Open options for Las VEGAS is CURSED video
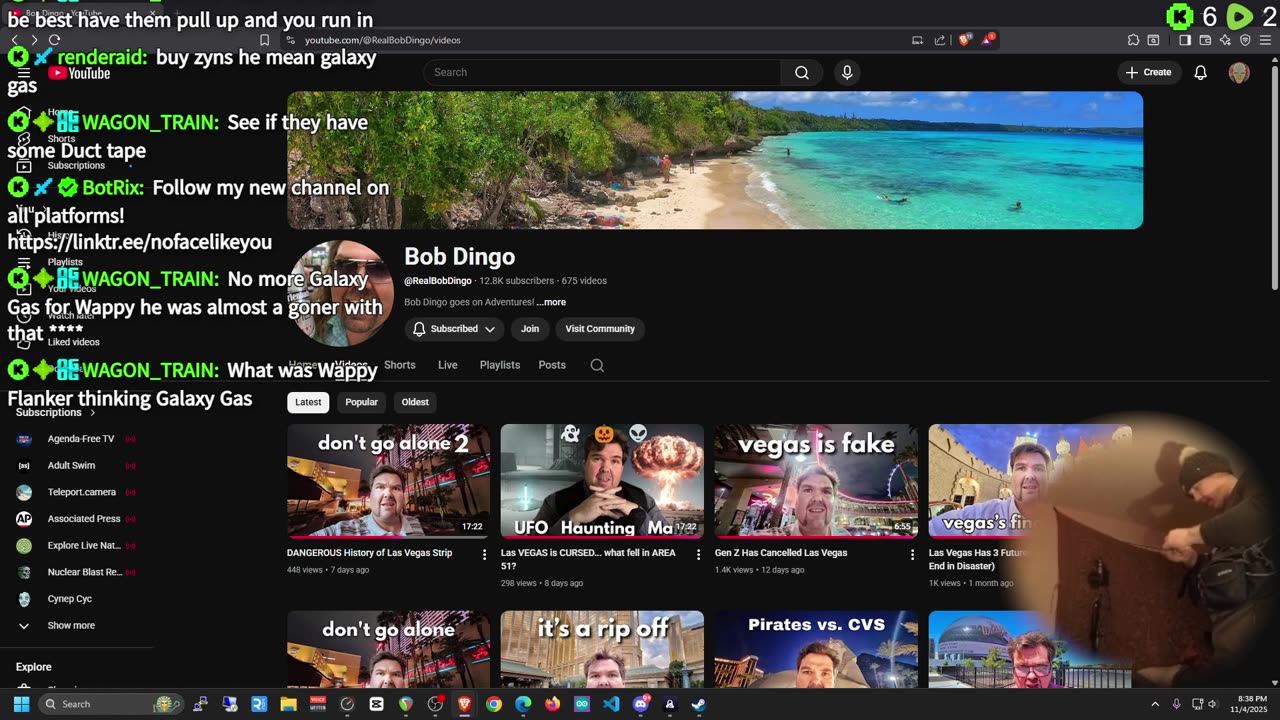The width and height of the screenshot is (1280, 720). point(699,554)
